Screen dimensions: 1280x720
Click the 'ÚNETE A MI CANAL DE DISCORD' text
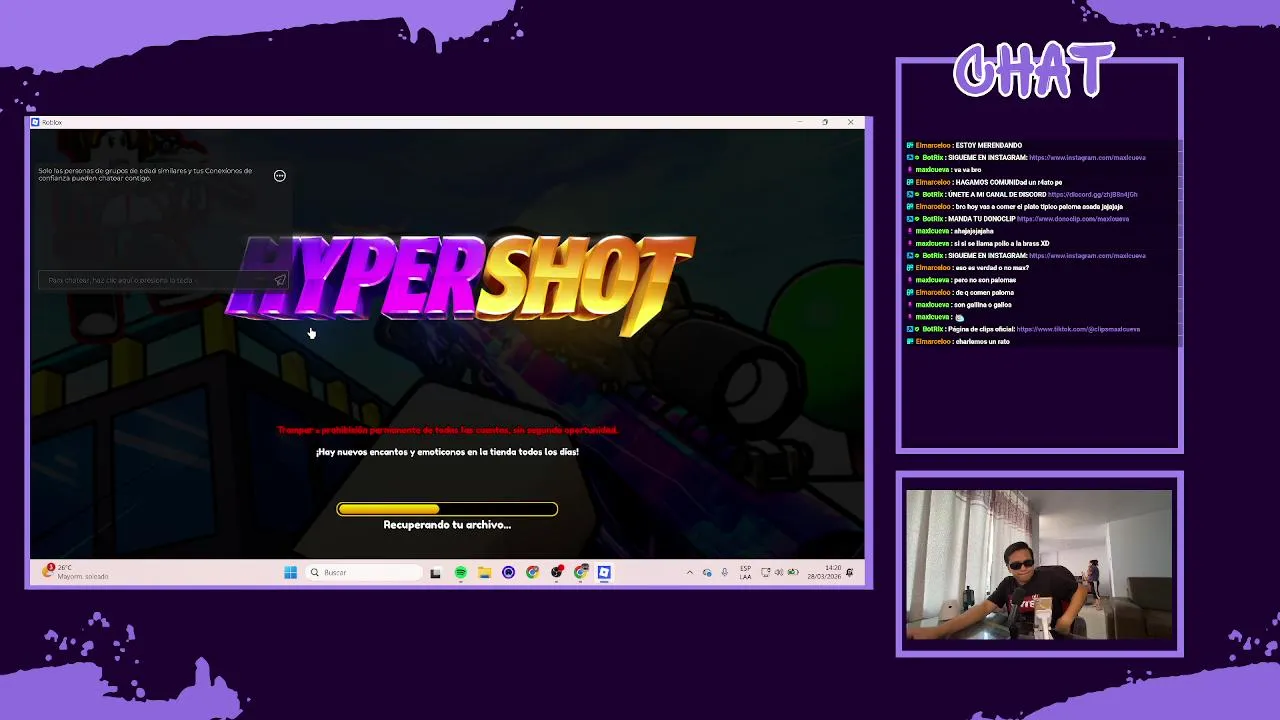click(x=996, y=195)
